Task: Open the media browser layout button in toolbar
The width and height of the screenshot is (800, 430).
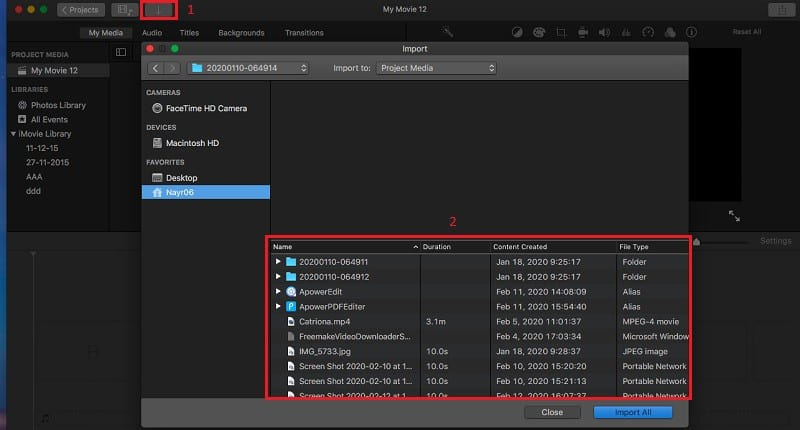Action: point(124,10)
